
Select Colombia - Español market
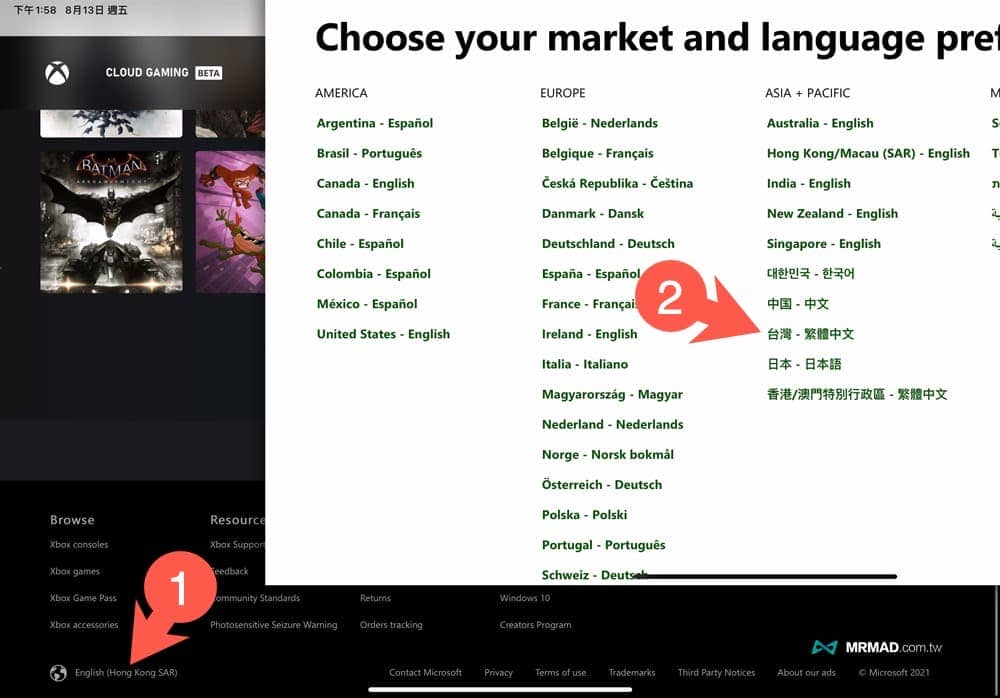[374, 274]
